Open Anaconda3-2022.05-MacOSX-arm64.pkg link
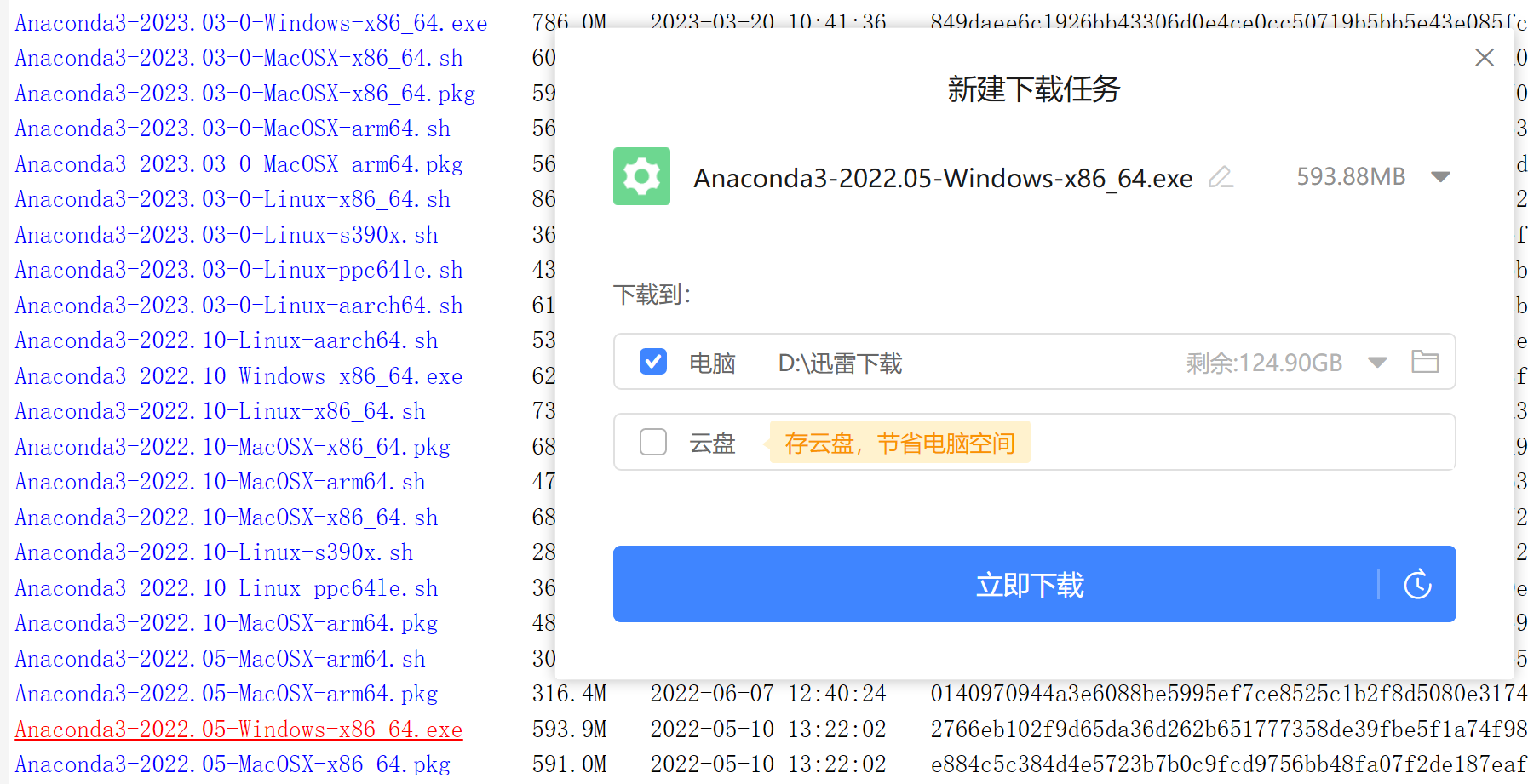 click(x=227, y=694)
